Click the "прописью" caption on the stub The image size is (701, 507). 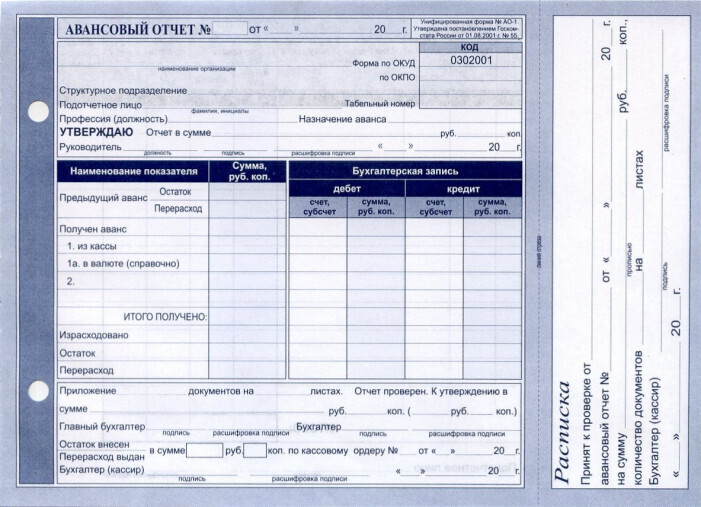(x=629, y=260)
